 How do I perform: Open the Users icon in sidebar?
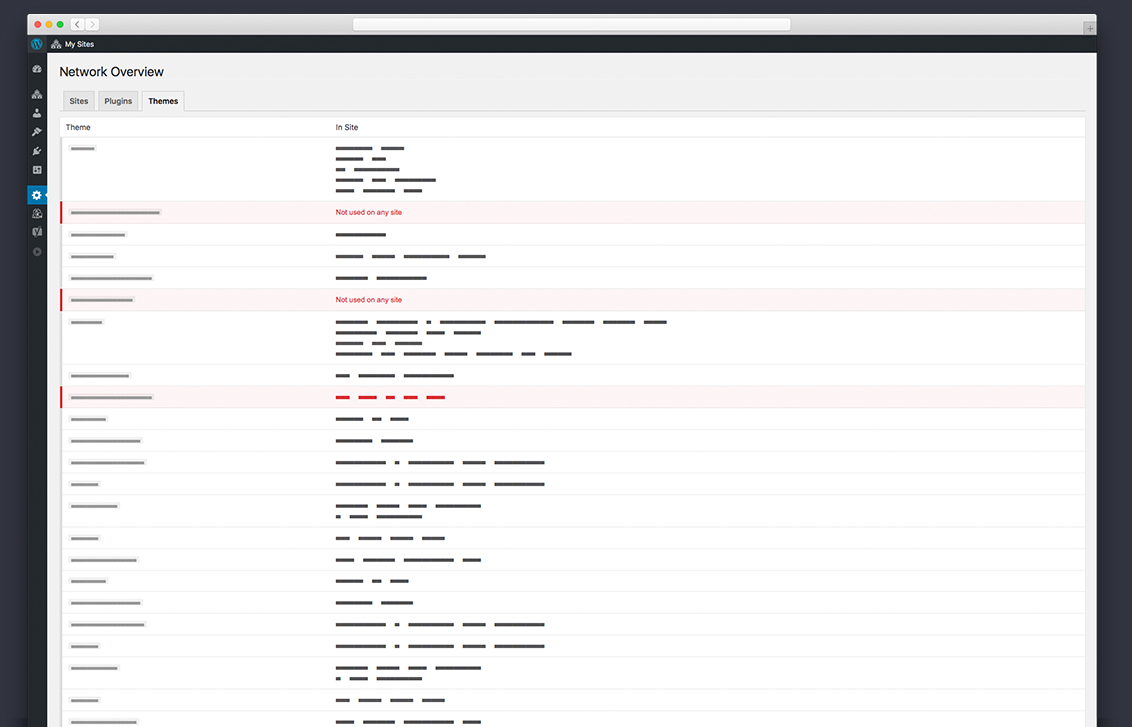(37, 113)
